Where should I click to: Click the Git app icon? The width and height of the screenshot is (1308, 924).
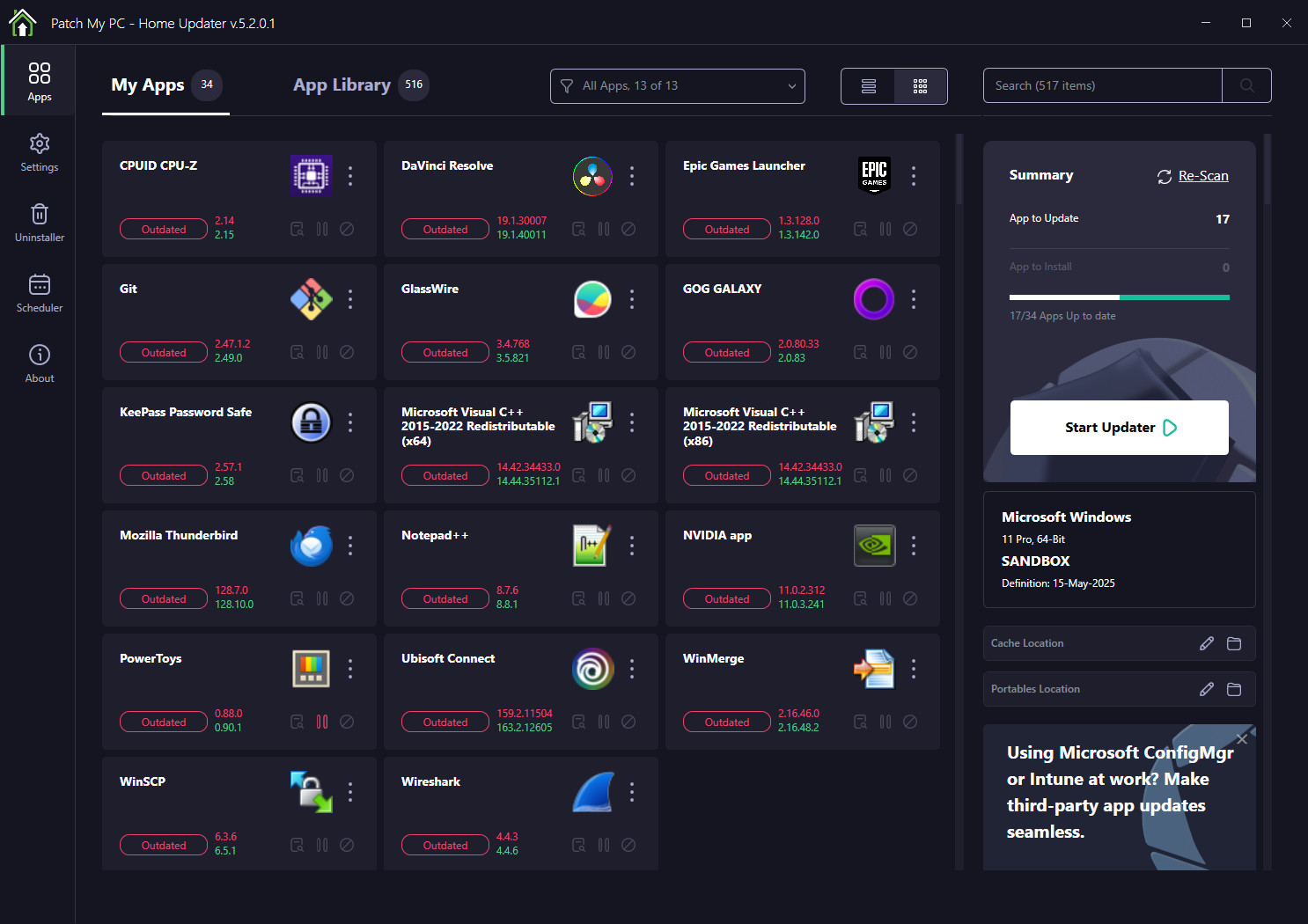click(312, 299)
